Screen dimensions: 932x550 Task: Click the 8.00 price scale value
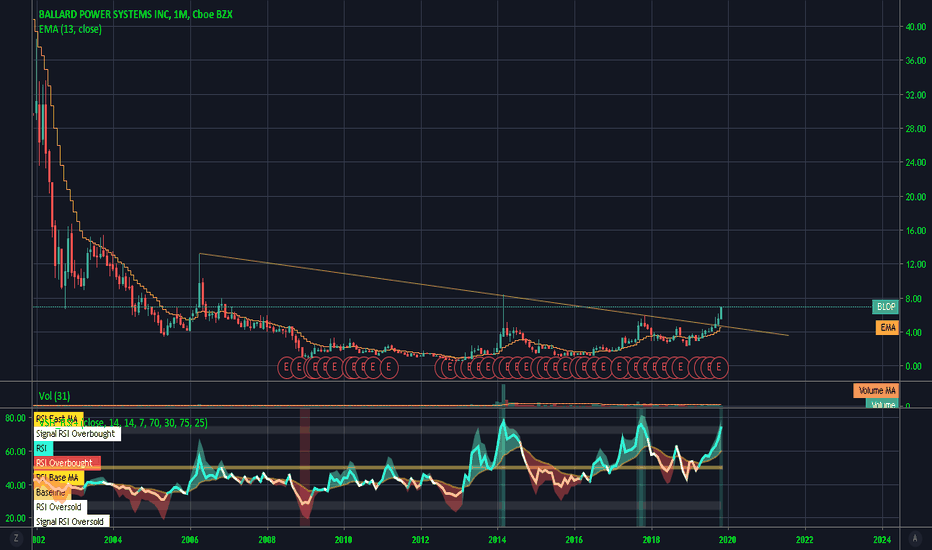click(913, 299)
